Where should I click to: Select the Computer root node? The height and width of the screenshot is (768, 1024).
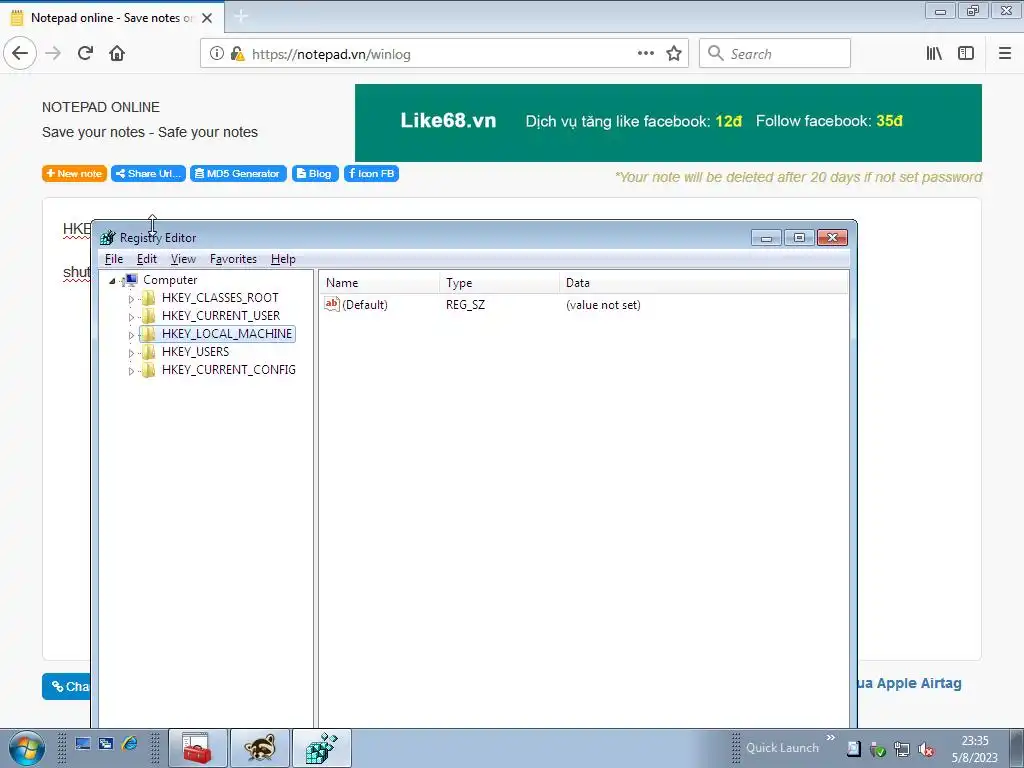pyautogui.click(x=170, y=280)
